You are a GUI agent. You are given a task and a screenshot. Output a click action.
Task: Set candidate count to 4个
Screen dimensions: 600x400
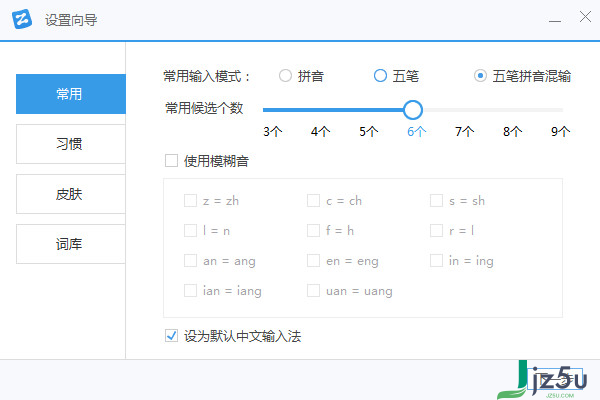tap(321, 132)
